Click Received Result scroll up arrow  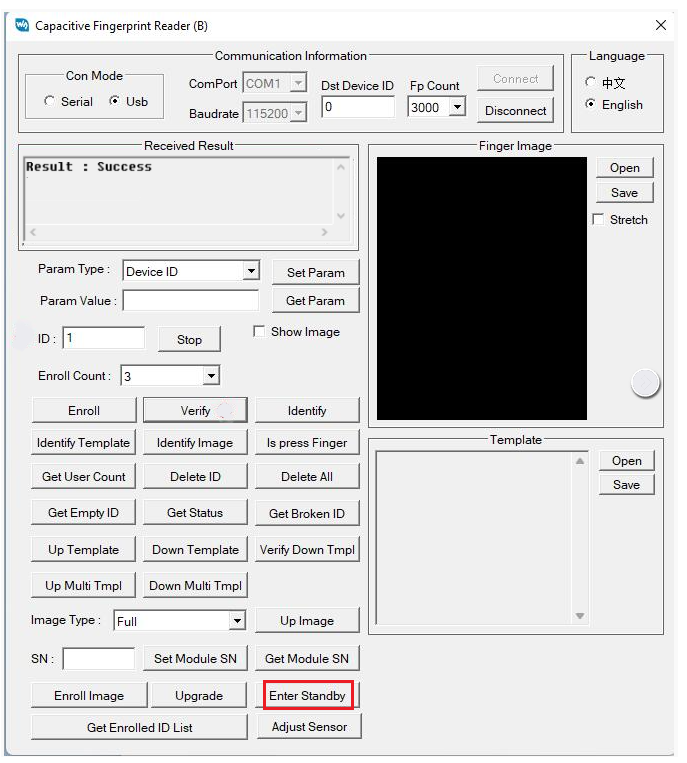[341, 167]
